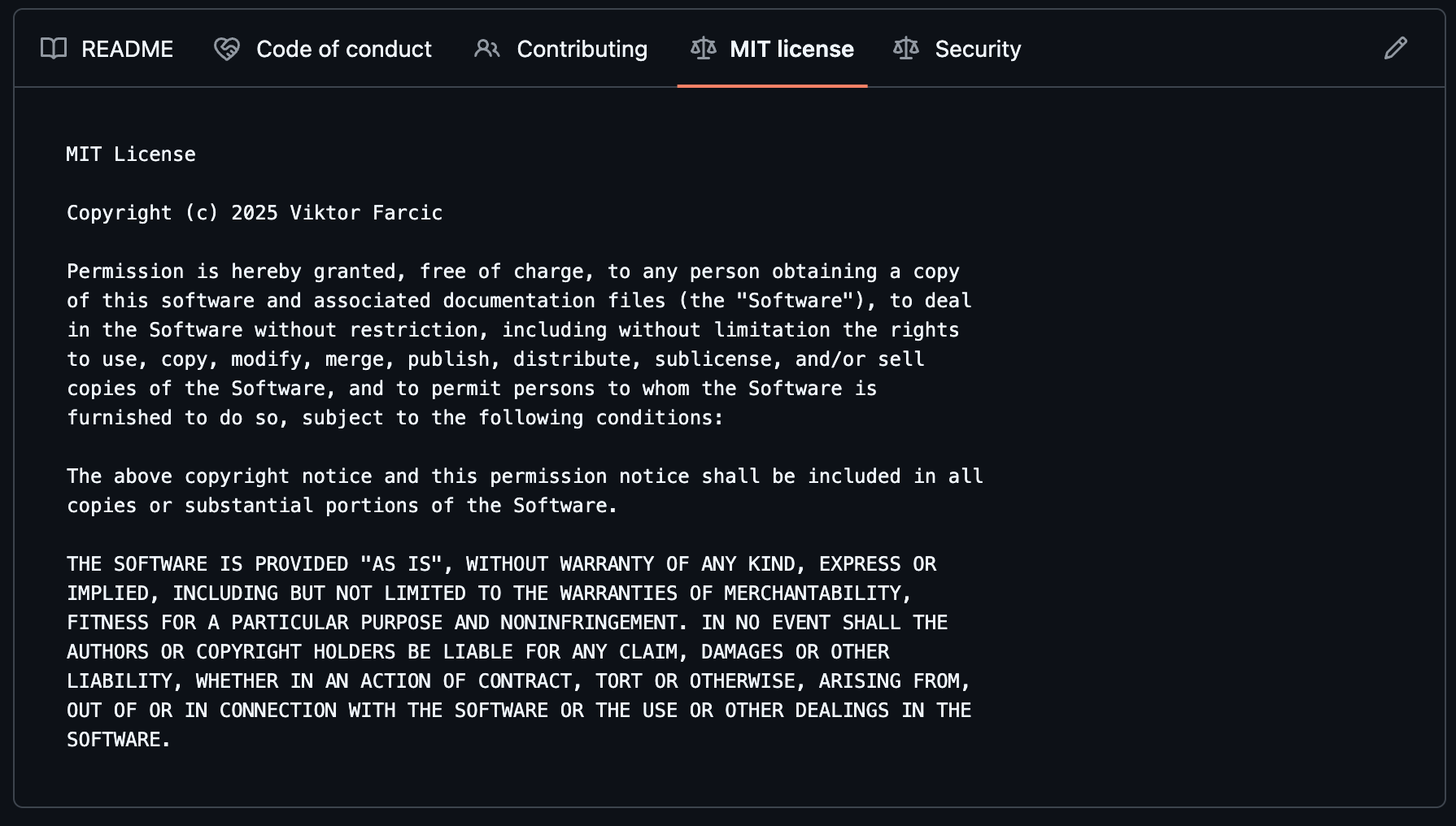Click the line starting "Permission is hereby granted"

coord(512,272)
